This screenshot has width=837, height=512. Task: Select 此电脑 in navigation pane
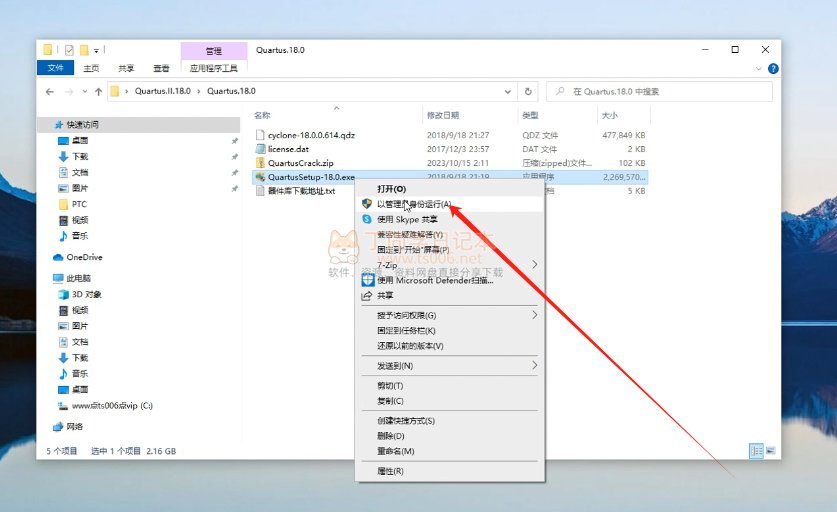click(x=78, y=278)
